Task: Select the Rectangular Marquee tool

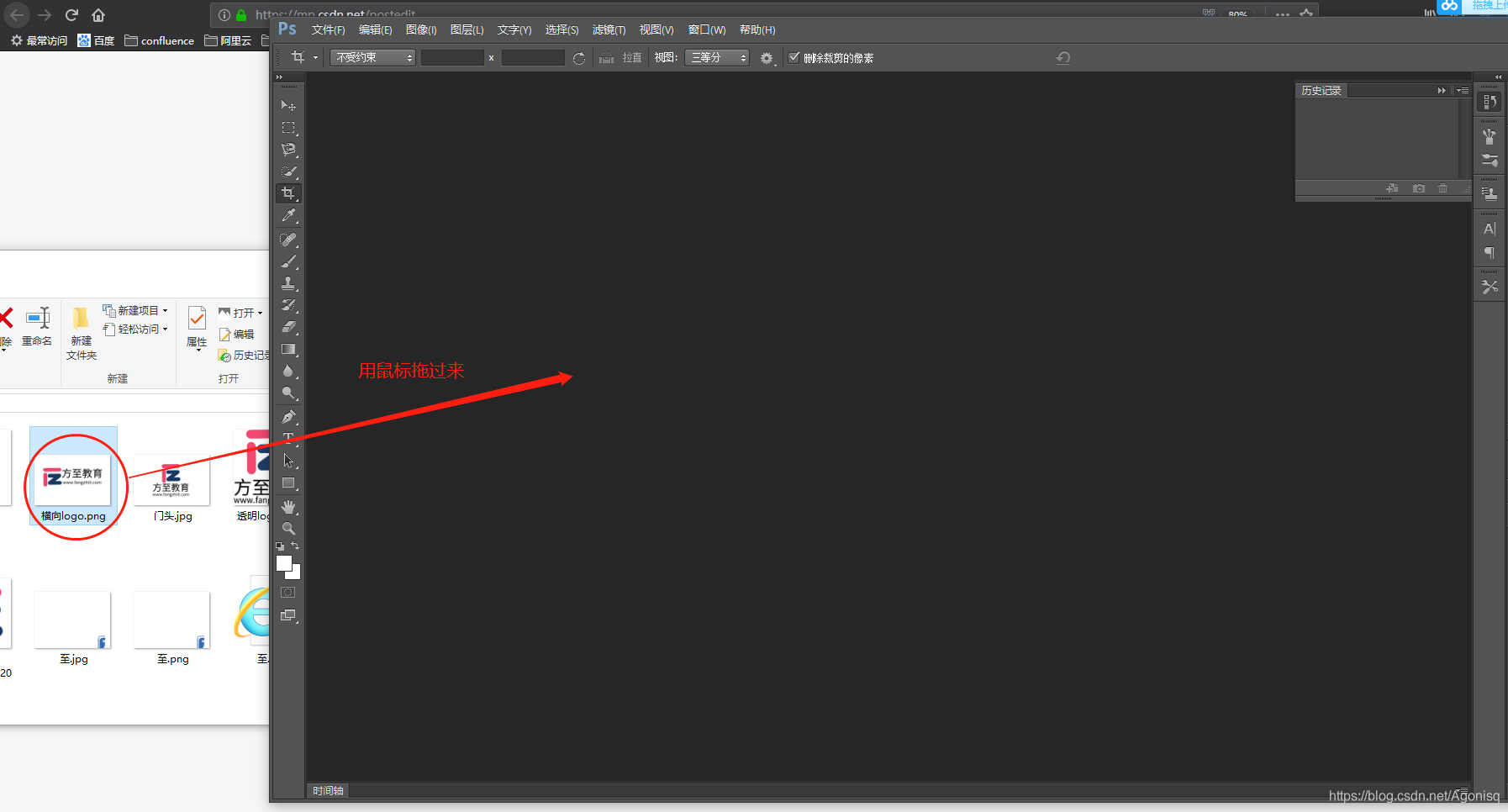Action: coord(288,128)
